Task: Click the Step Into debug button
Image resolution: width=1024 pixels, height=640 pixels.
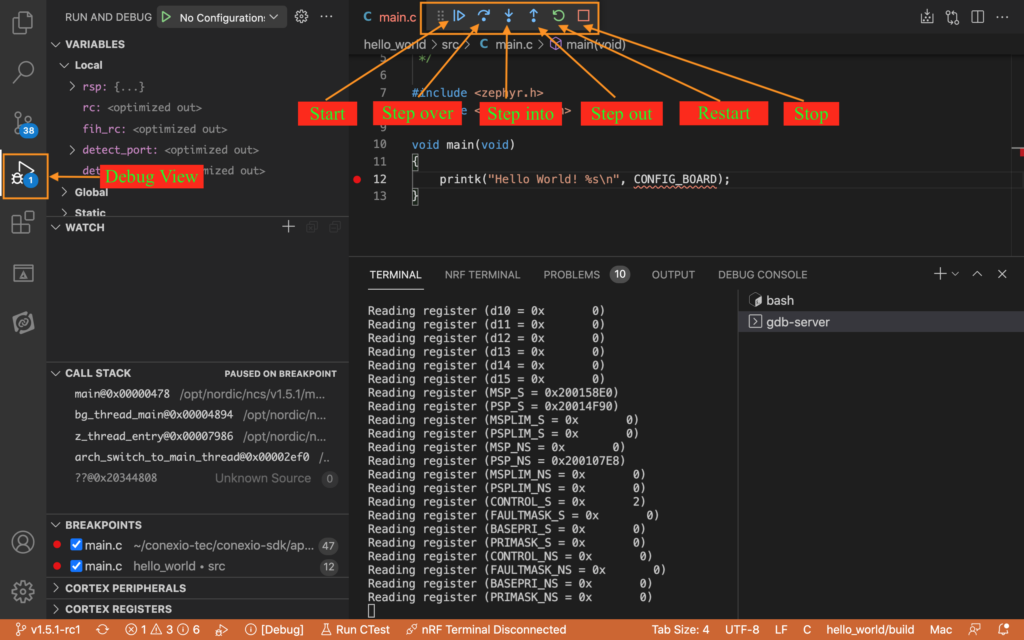Action: click(x=509, y=16)
